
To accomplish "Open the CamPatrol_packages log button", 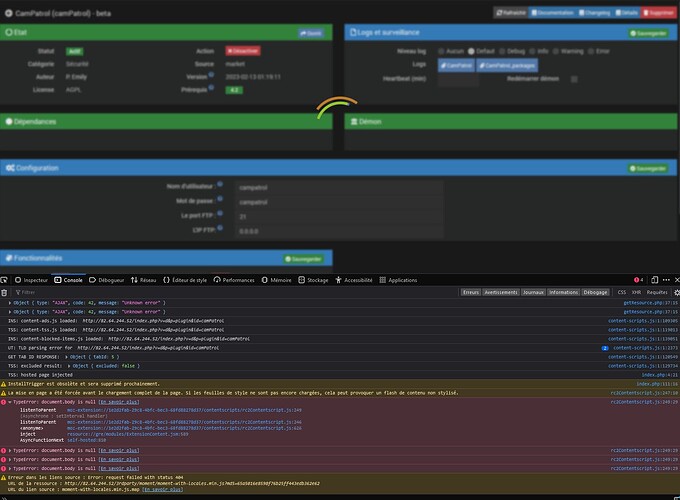I will click(507, 65).
